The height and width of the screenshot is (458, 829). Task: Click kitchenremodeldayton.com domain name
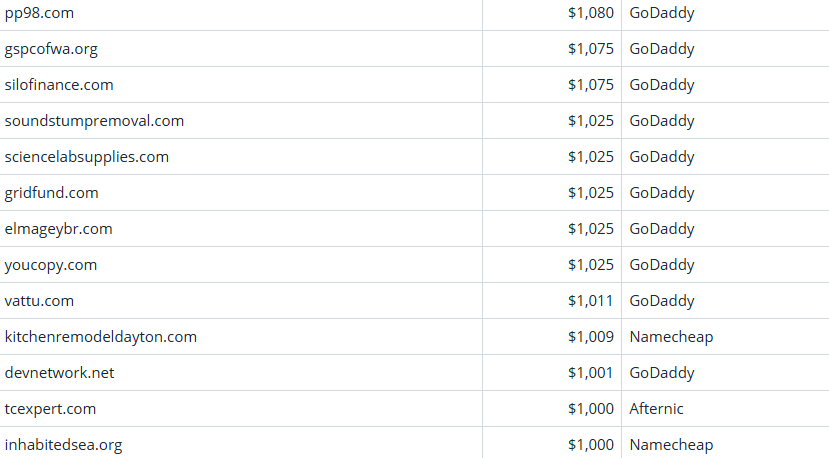(101, 337)
